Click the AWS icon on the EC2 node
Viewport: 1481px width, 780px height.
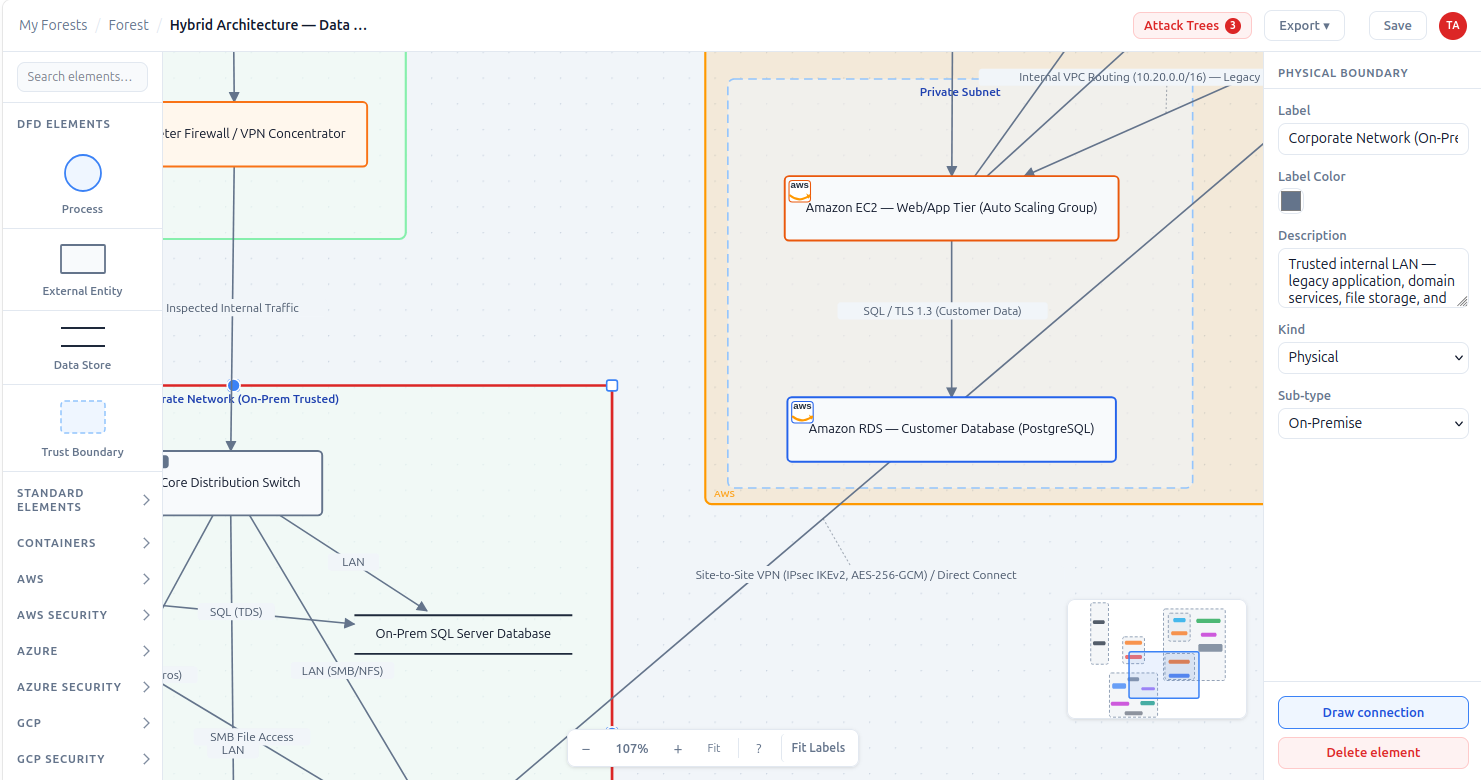(800, 191)
